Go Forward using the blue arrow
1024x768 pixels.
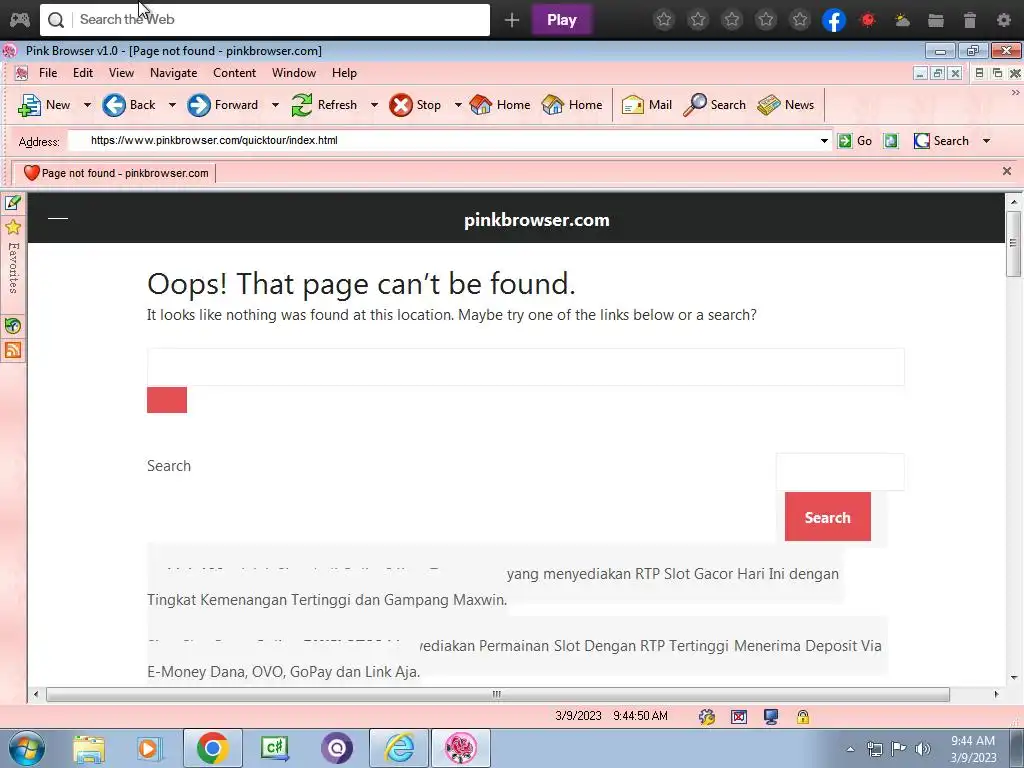(199, 105)
